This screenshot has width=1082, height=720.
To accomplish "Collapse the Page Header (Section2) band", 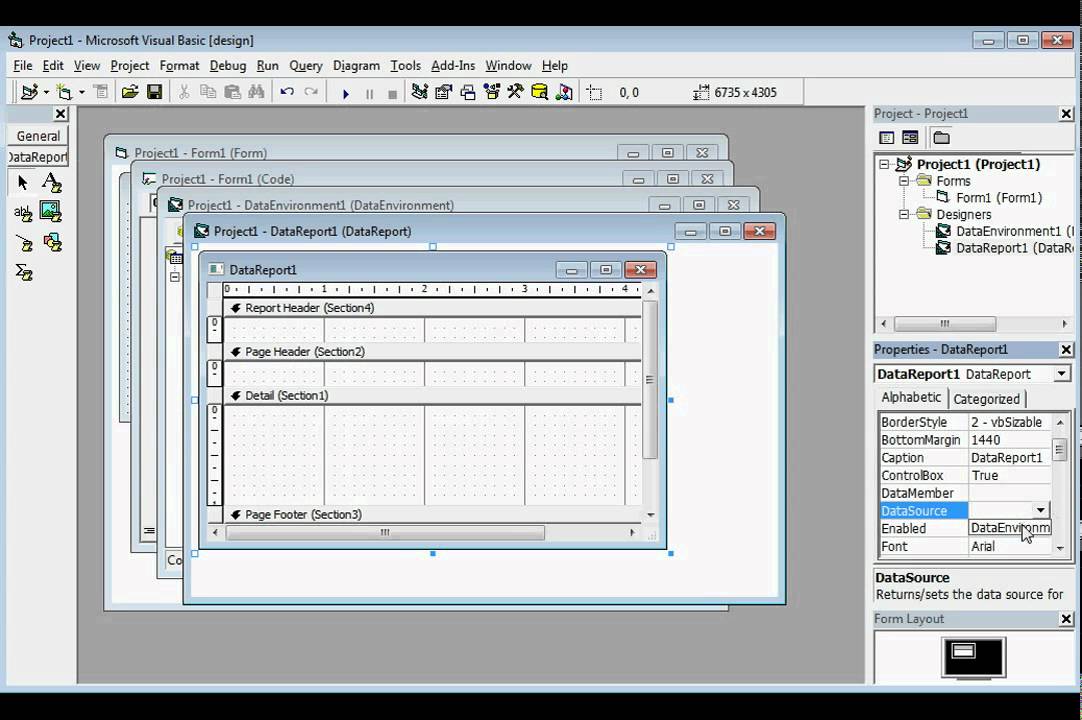I will [235, 352].
